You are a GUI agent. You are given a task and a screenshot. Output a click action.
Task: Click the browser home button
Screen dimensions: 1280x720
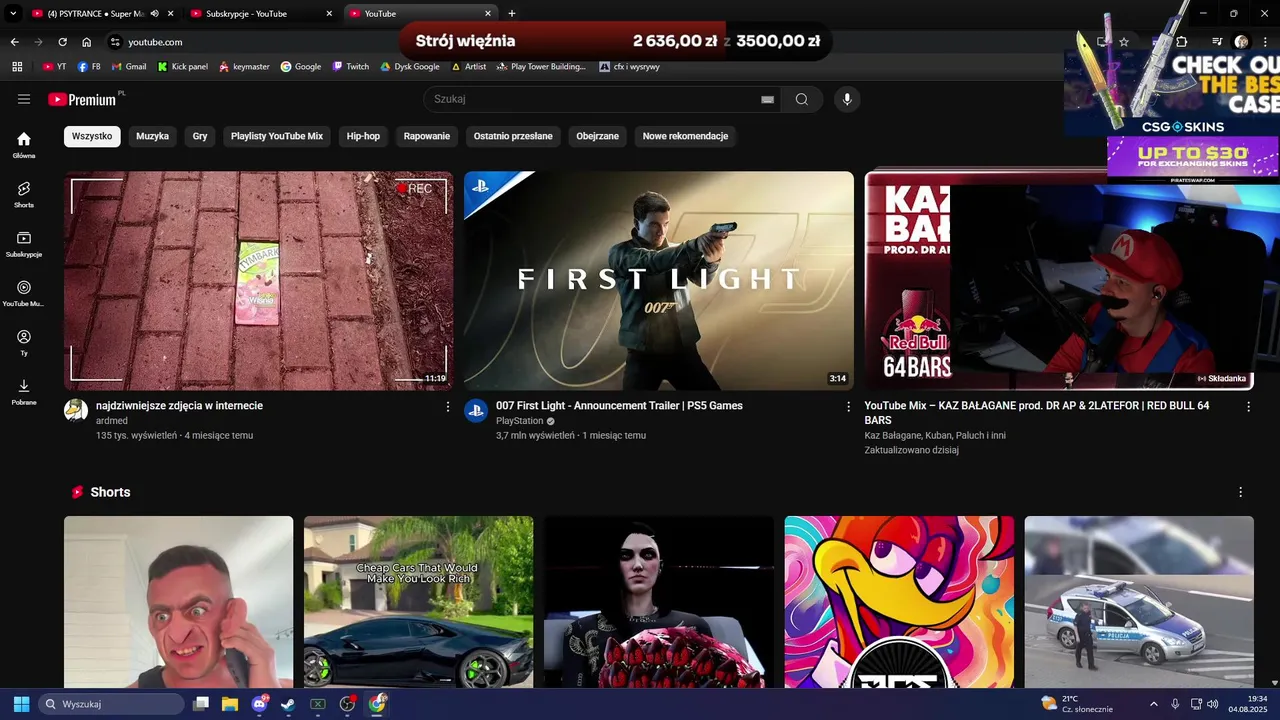click(x=86, y=42)
